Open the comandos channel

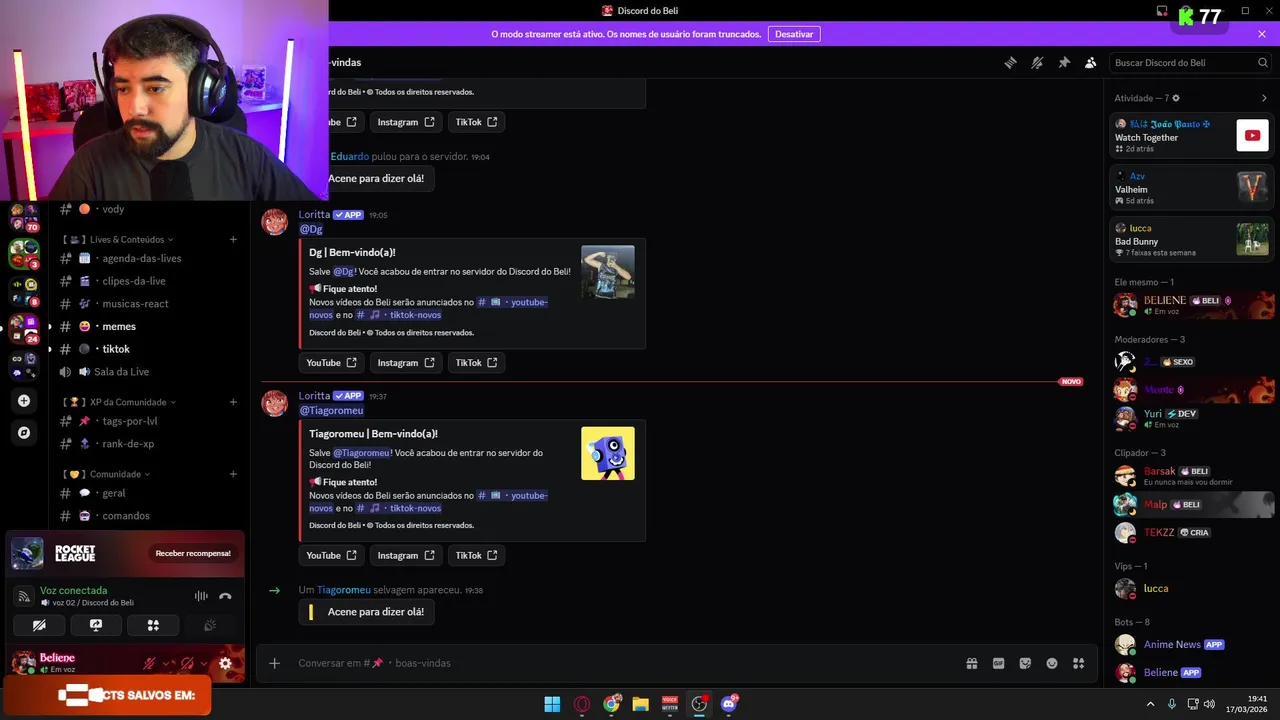point(148,516)
